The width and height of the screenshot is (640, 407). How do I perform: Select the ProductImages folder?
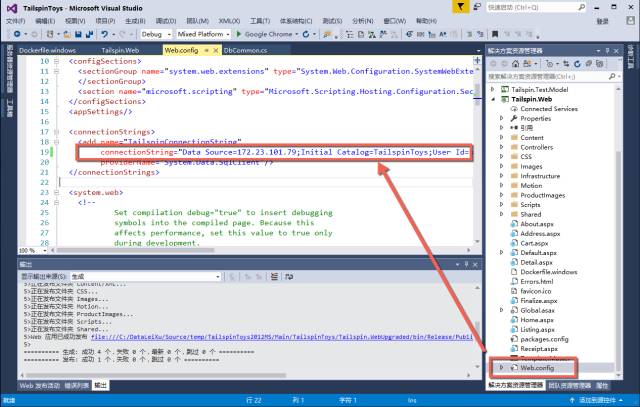pyautogui.click(x=542, y=195)
